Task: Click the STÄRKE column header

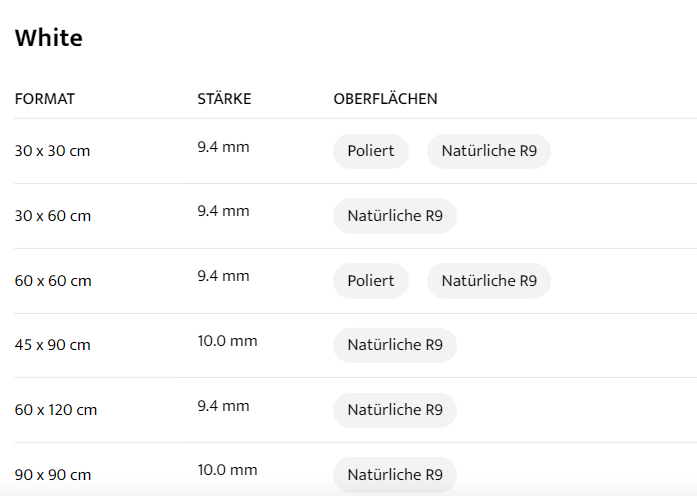Action: [x=224, y=99]
